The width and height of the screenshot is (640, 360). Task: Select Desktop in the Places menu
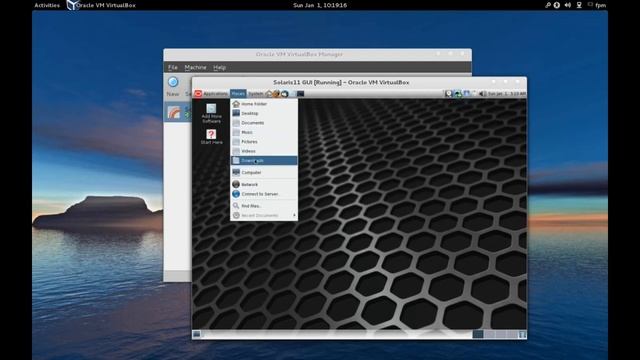tap(264, 113)
